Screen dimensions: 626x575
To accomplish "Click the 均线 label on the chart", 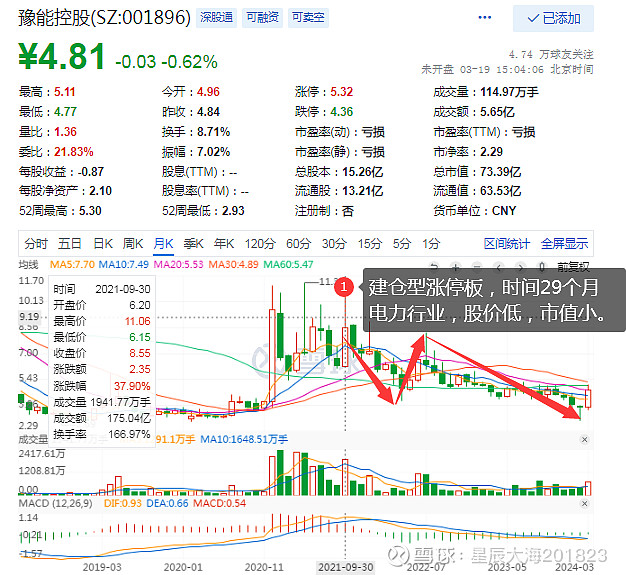I will pos(28,264).
